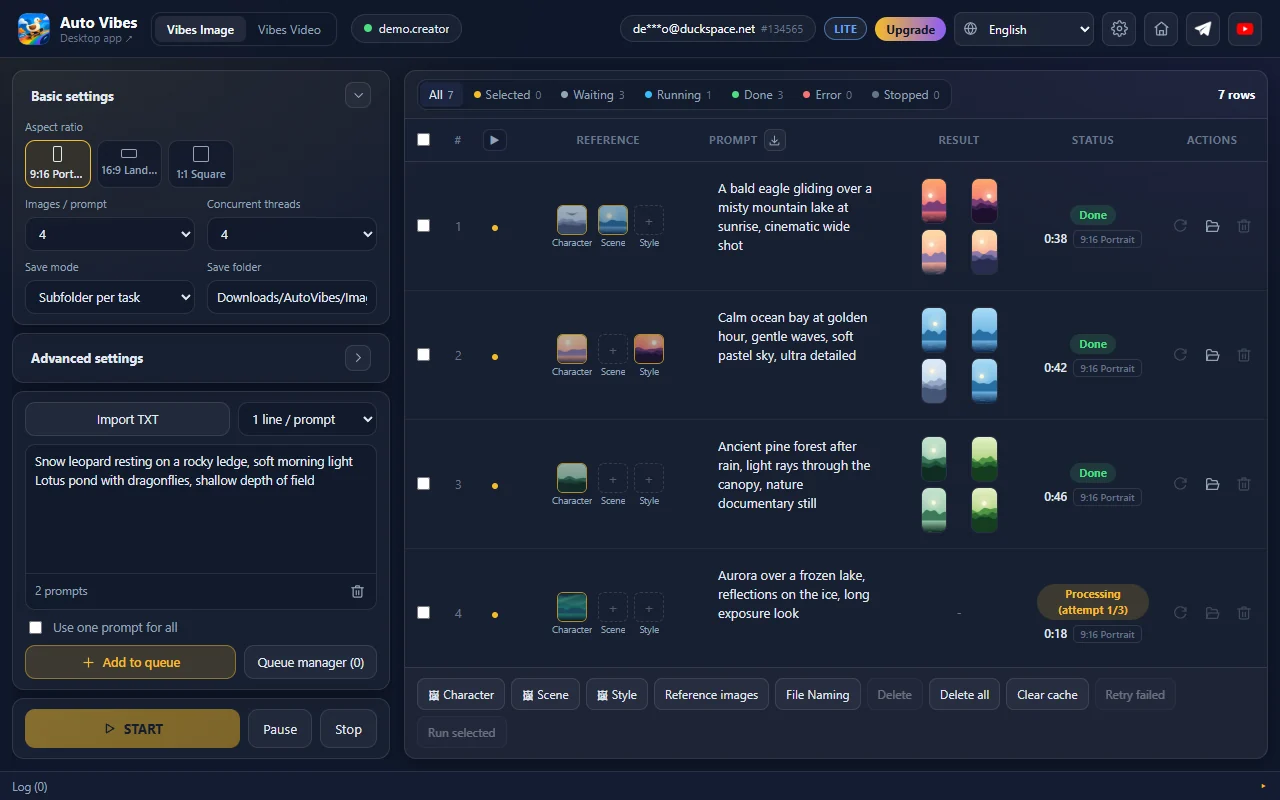Click the Save folder path field
Image resolution: width=1280 pixels, height=800 pixels.
292,297
